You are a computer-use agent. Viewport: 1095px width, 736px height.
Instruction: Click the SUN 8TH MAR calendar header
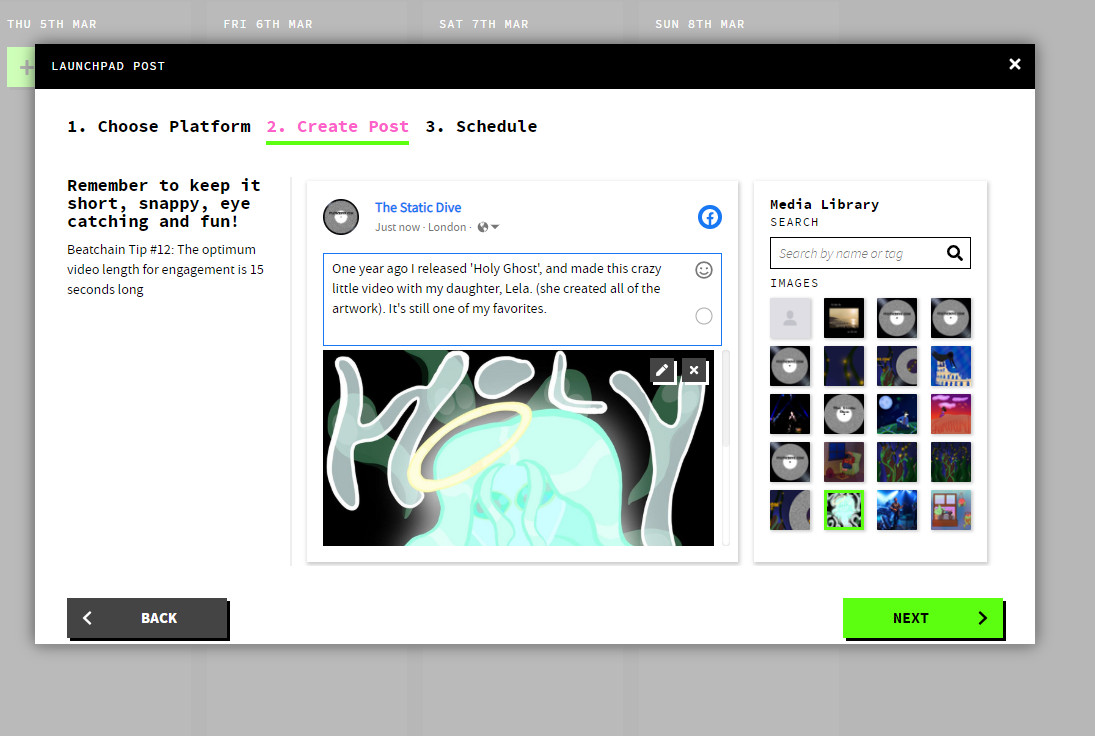[x=700, y=24]
